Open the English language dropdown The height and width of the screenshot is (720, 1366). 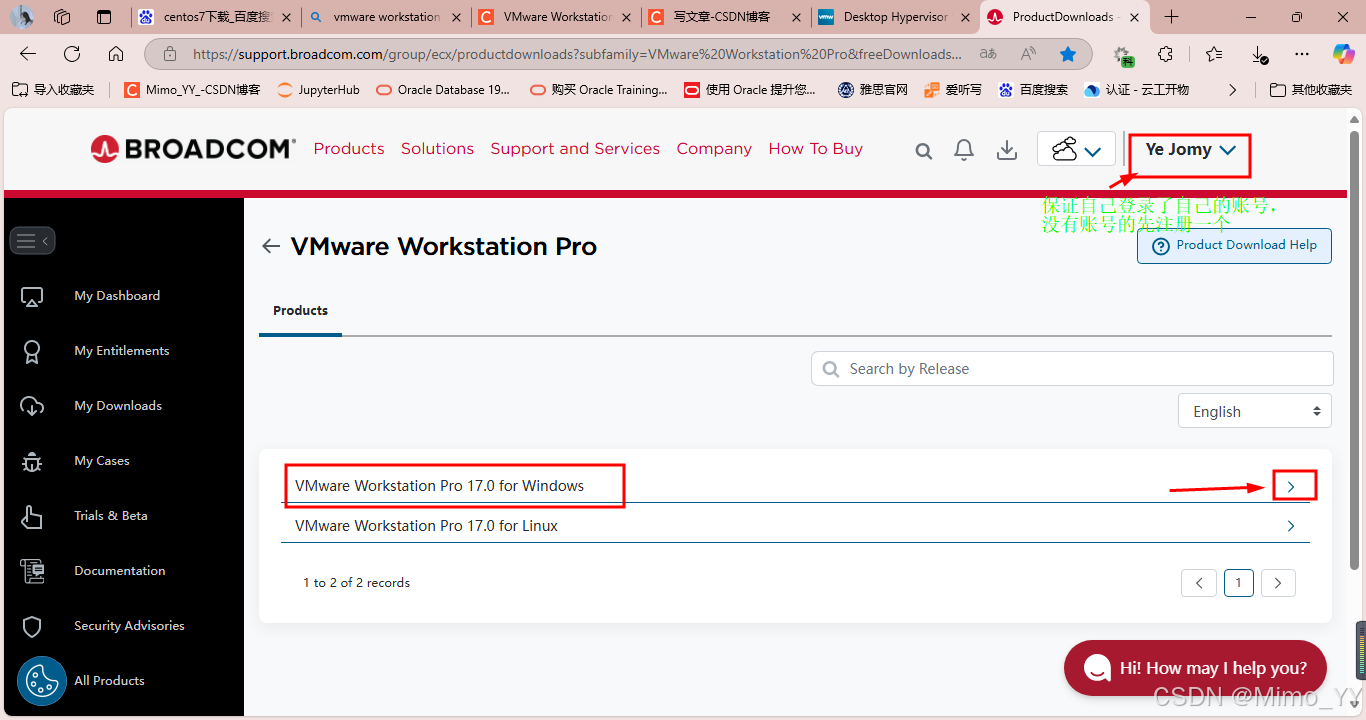pos(1254,411)
